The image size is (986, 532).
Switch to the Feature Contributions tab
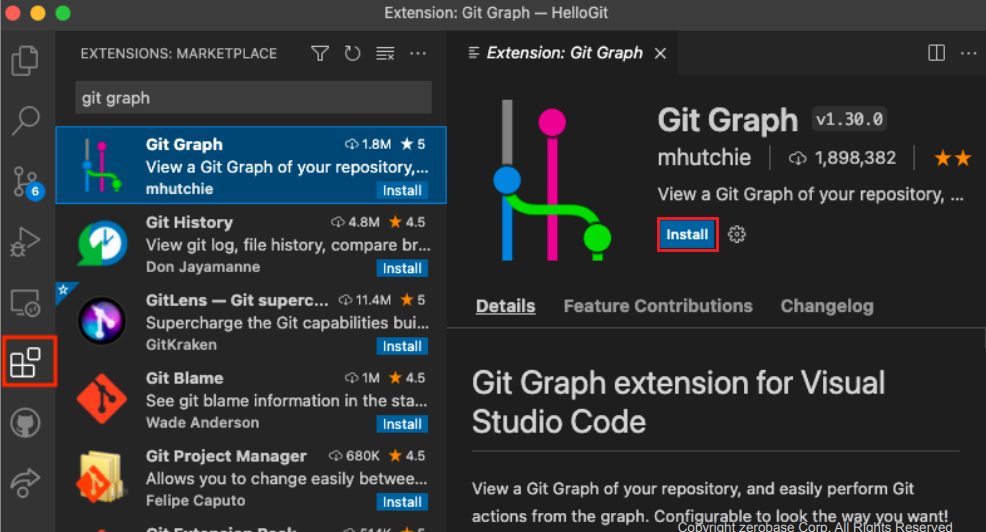658,306
